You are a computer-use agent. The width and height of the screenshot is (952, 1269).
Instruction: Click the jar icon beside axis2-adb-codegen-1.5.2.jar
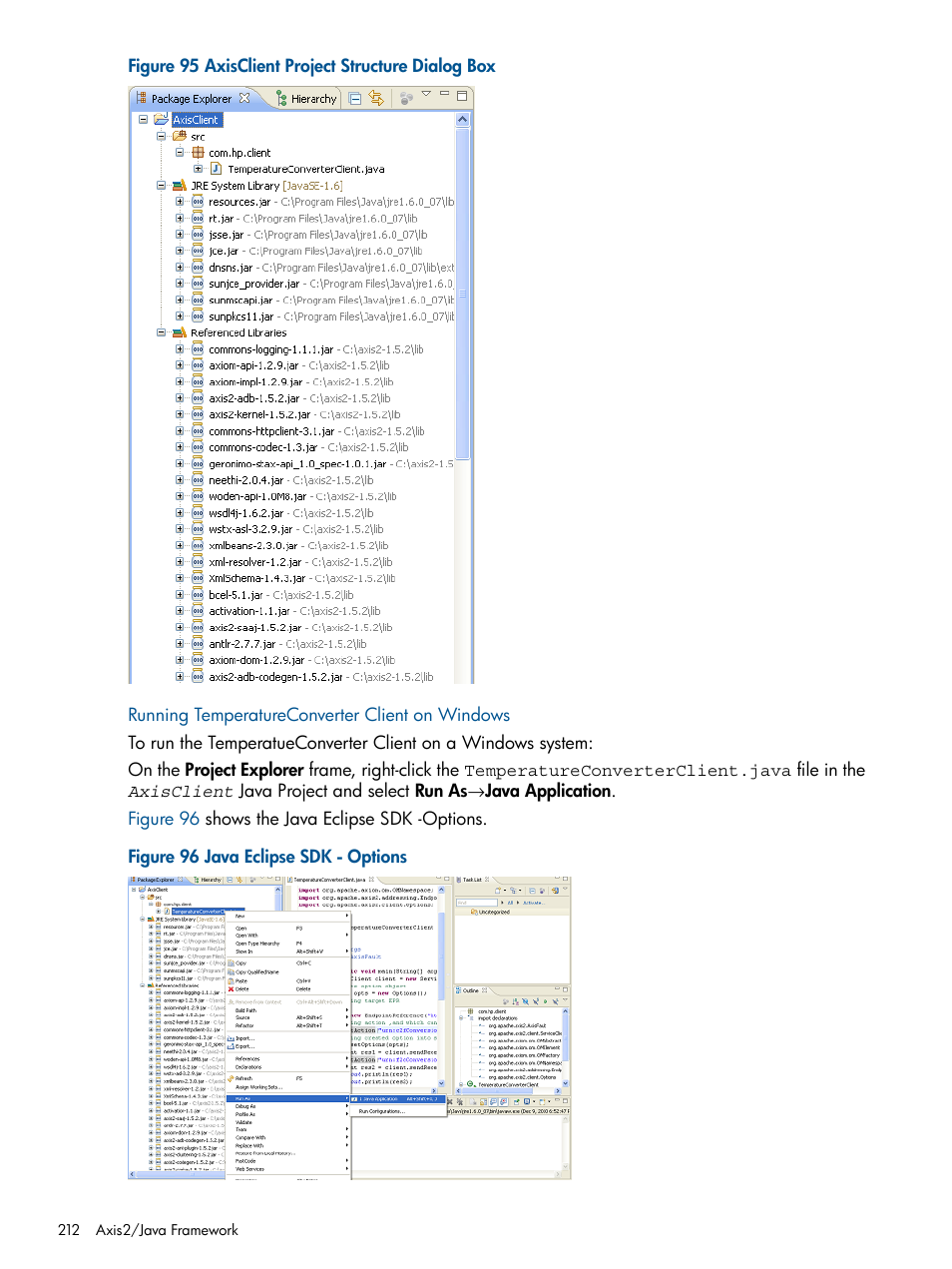tap(198, 677)
